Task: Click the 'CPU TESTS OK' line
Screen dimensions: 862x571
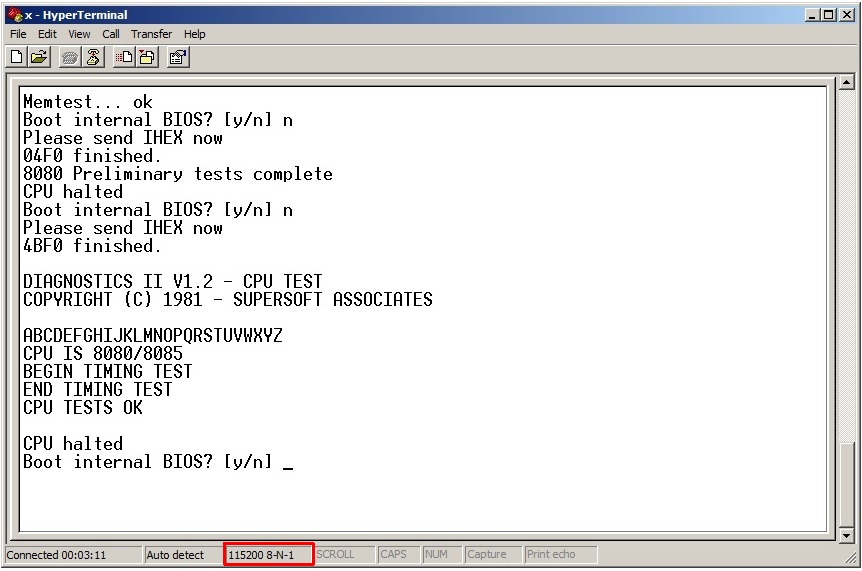Action: tap(83, 408)
